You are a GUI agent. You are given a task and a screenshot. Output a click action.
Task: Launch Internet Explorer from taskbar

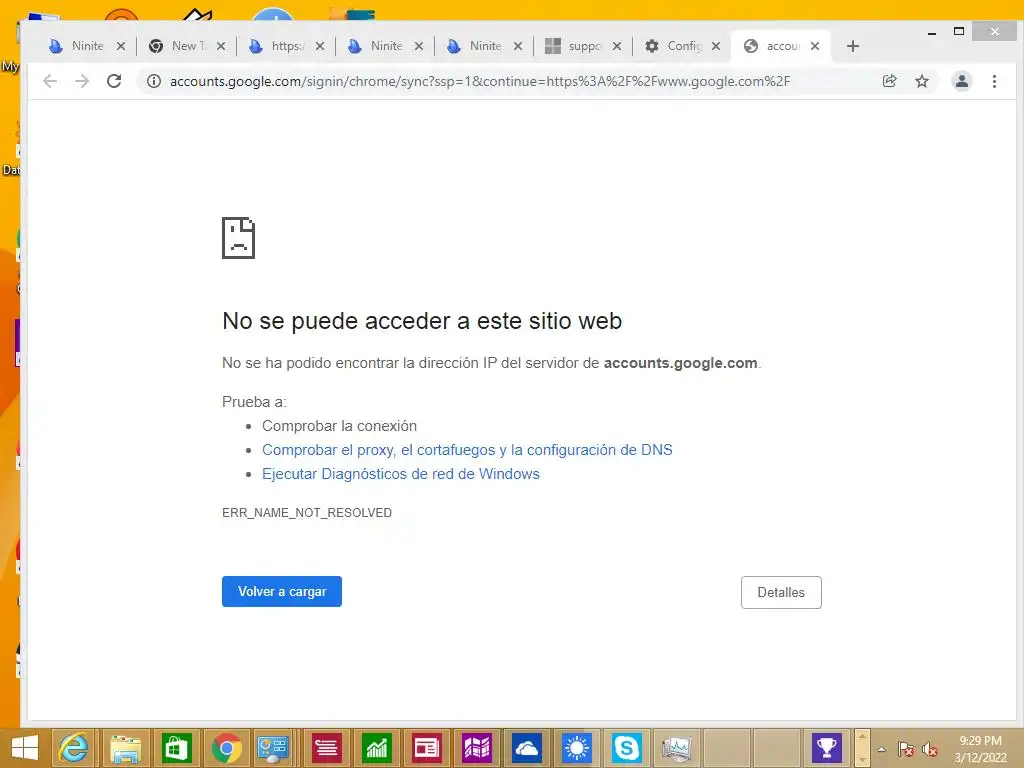point(74,748)
